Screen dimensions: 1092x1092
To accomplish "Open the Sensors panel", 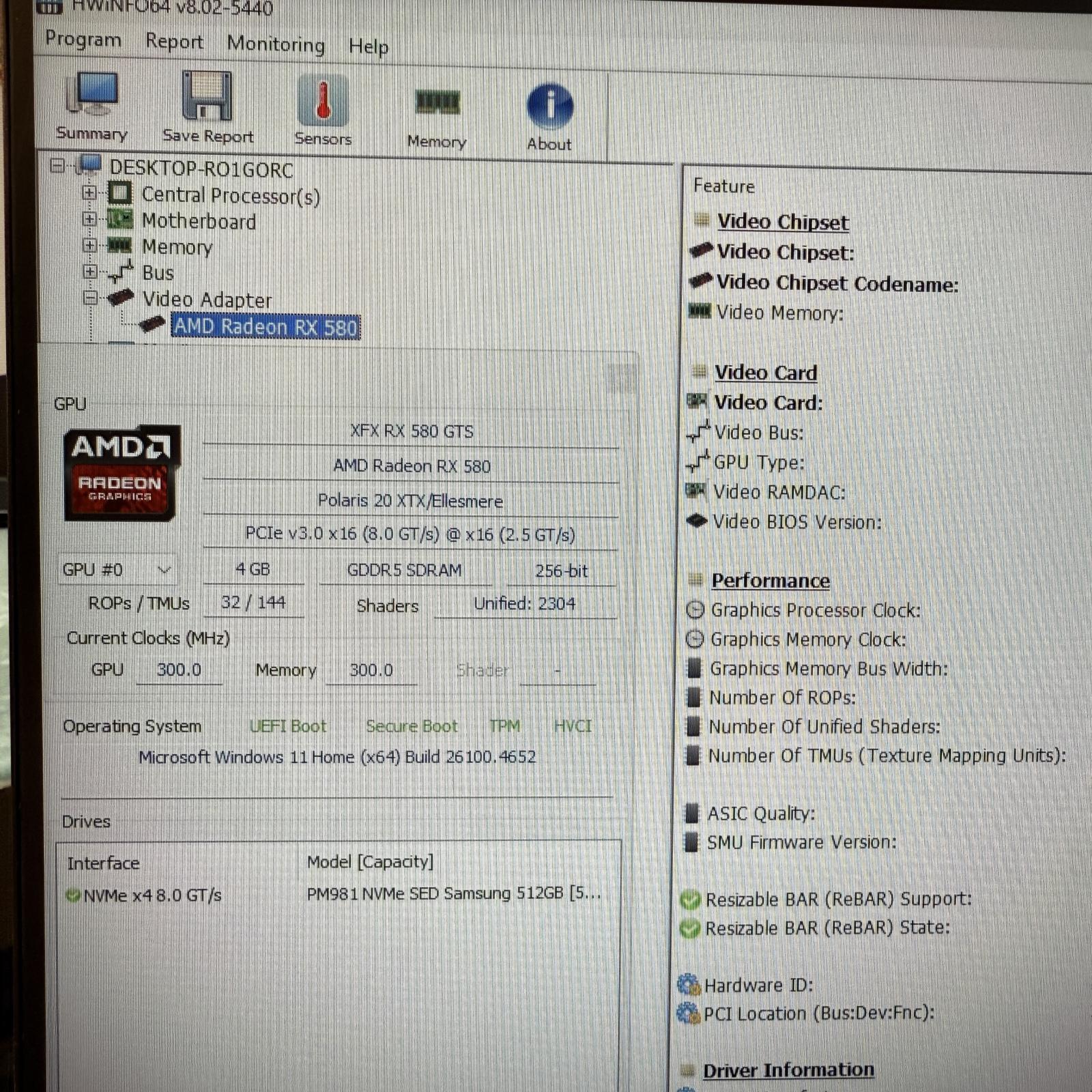I will click(x=322, y=101).
